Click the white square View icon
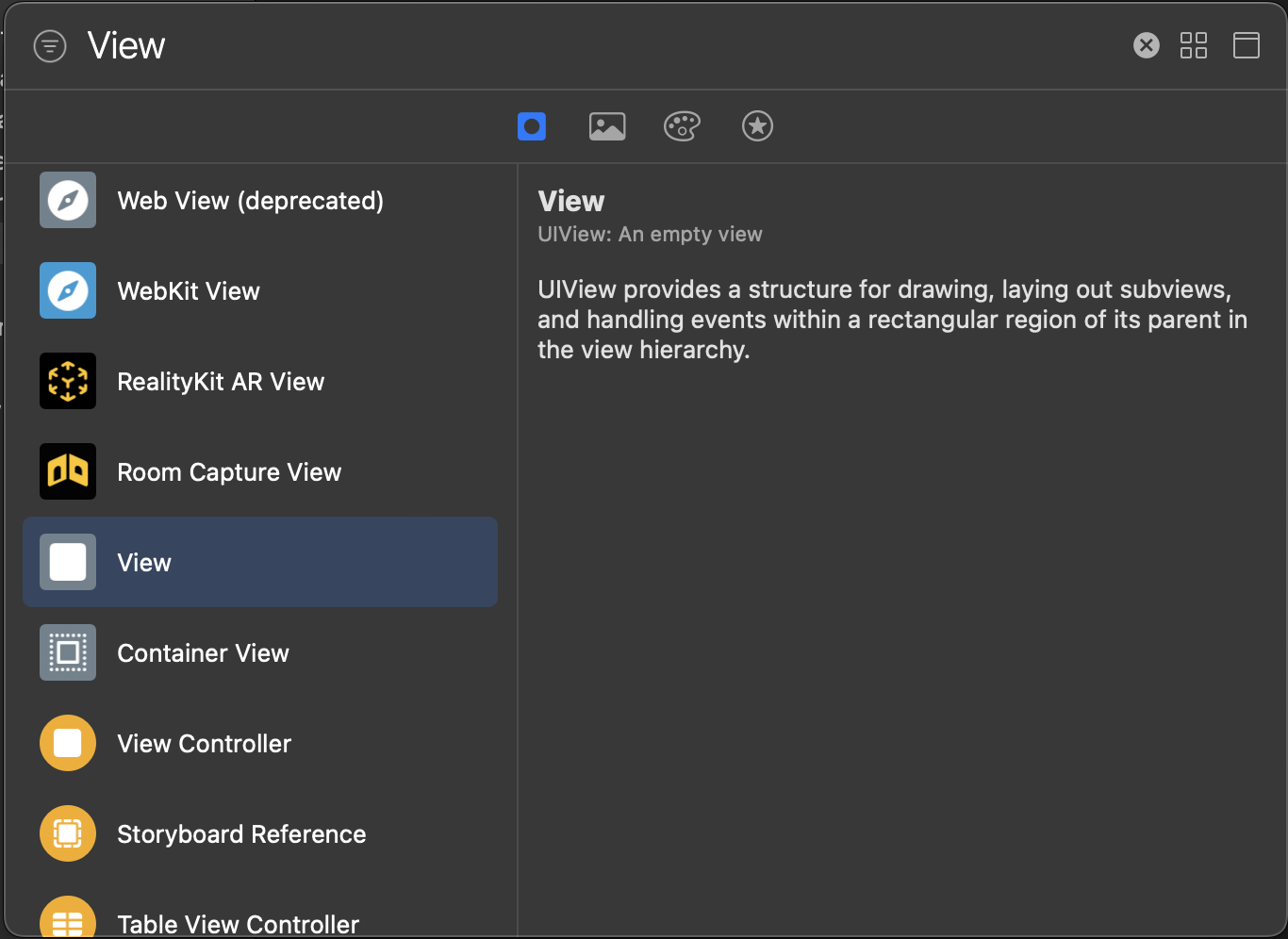This screenshot has width=1288, height=939. point(68,562)
